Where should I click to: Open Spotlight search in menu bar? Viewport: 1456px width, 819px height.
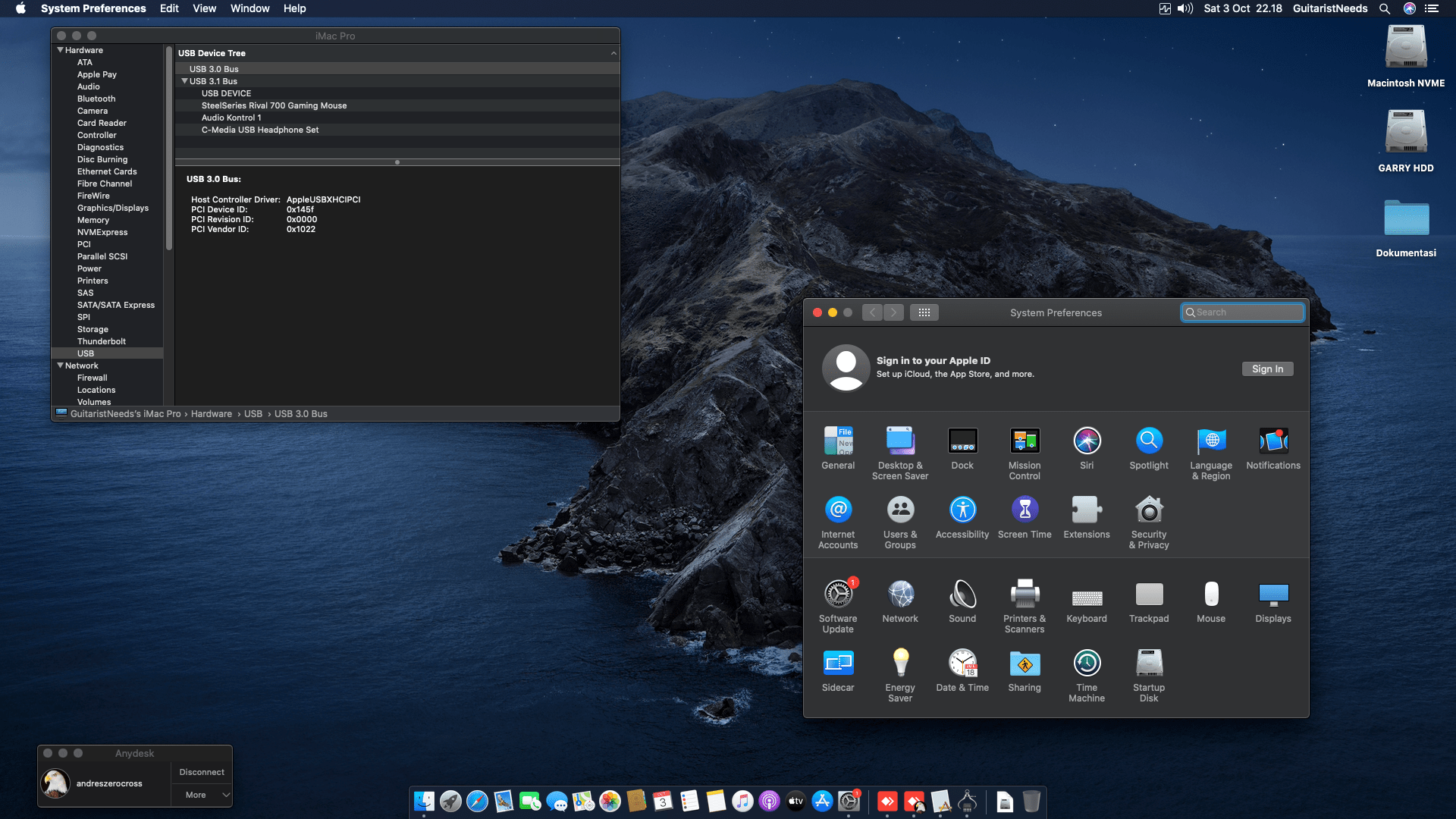click(1385, 8)
